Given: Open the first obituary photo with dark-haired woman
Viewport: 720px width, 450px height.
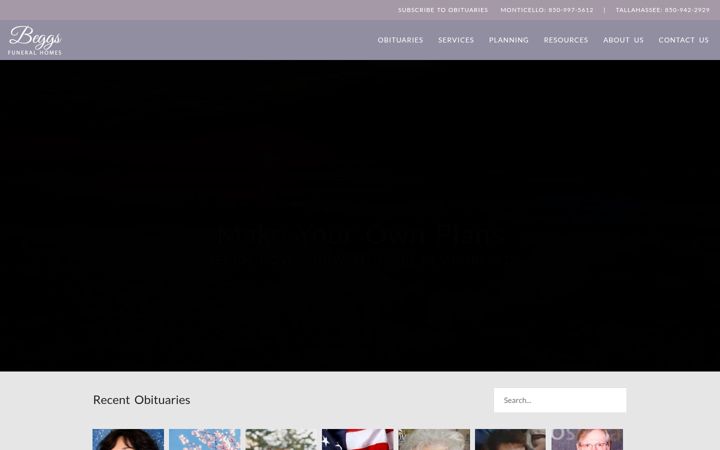Looking at the screenshot, I should point(128,439).
